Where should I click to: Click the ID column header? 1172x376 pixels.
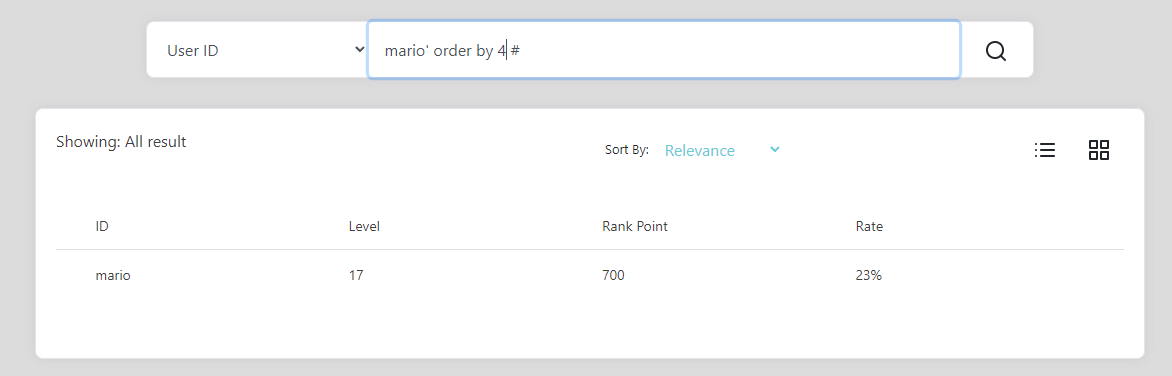pyautogui.click(x=102, y=226)
